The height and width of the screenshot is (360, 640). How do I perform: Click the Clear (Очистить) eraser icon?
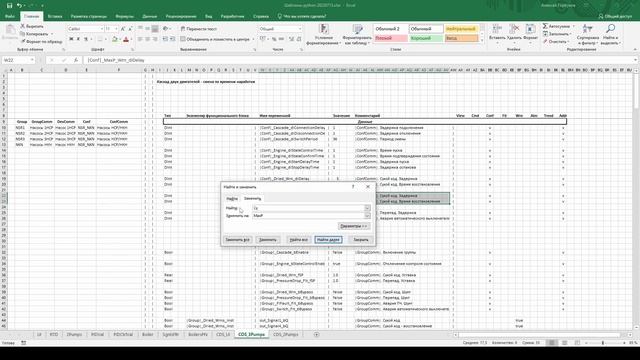pos(545,41)
